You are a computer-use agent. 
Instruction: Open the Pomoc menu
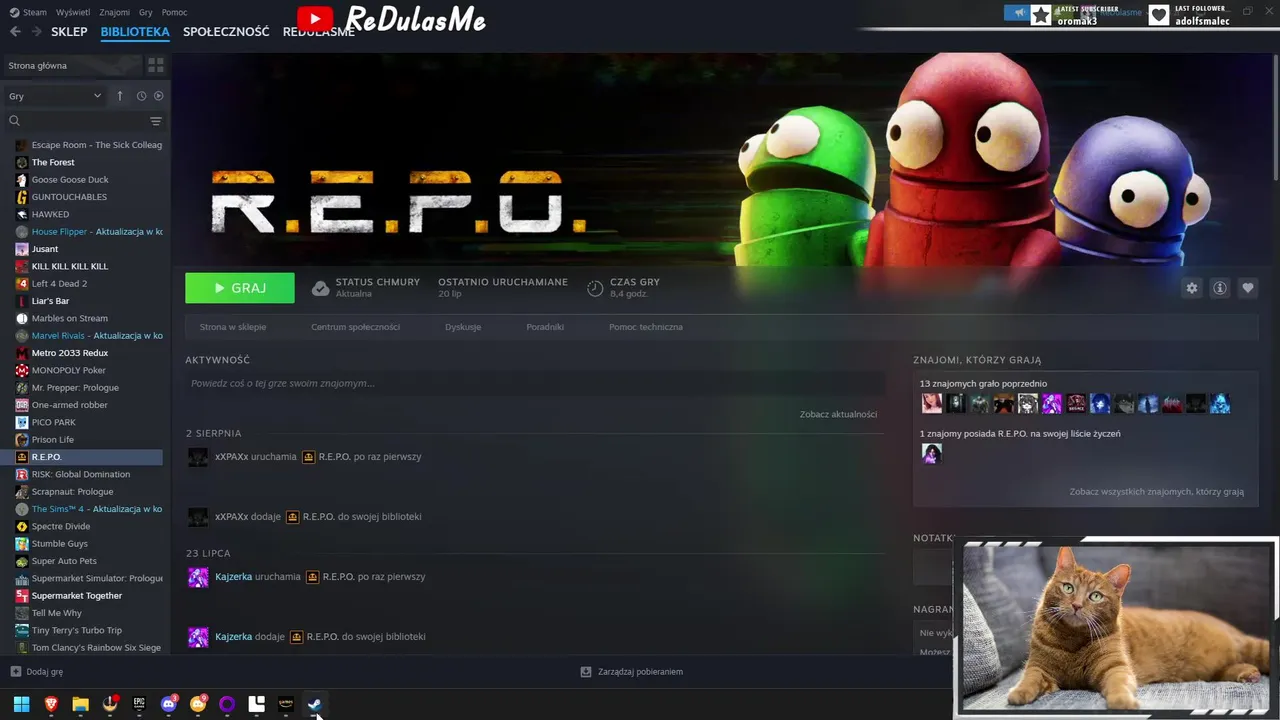174,12
